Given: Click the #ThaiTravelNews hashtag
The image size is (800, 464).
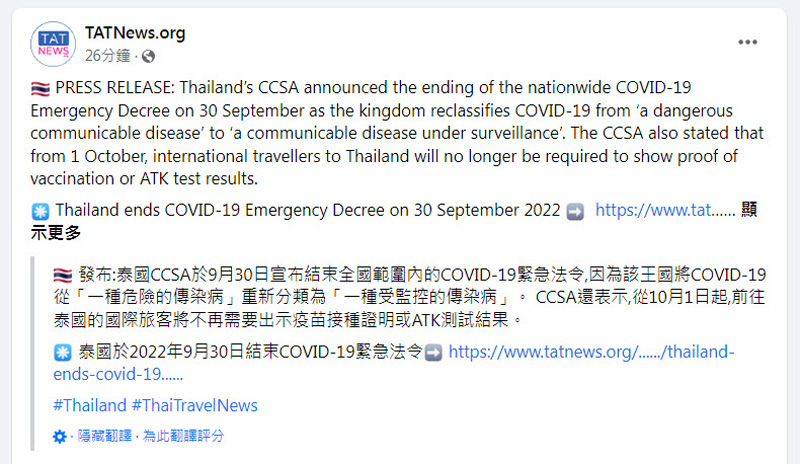Looking at the screenshot, I should coord(195,406).
